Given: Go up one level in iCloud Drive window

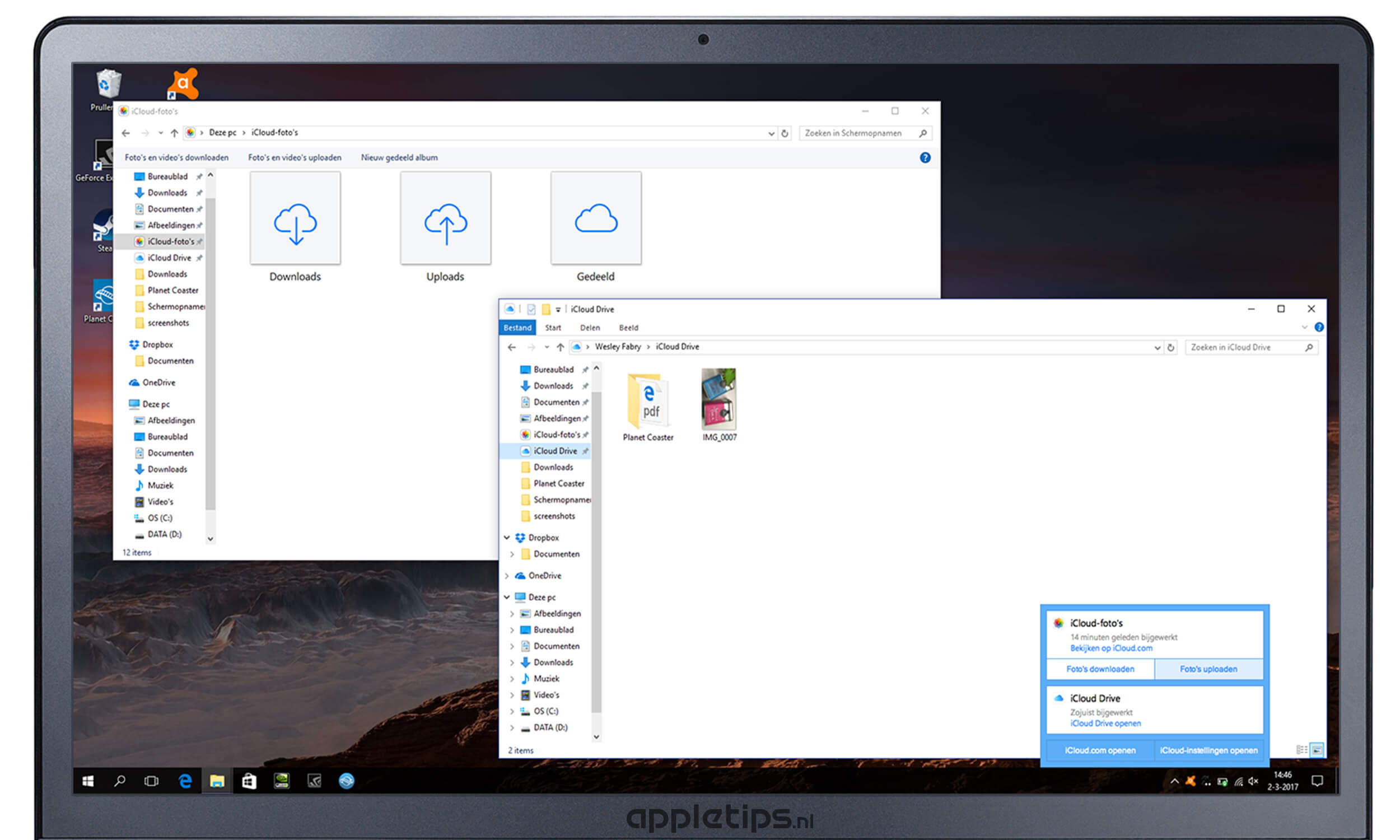Looking at the screenshot, I should tap(560, 347).
